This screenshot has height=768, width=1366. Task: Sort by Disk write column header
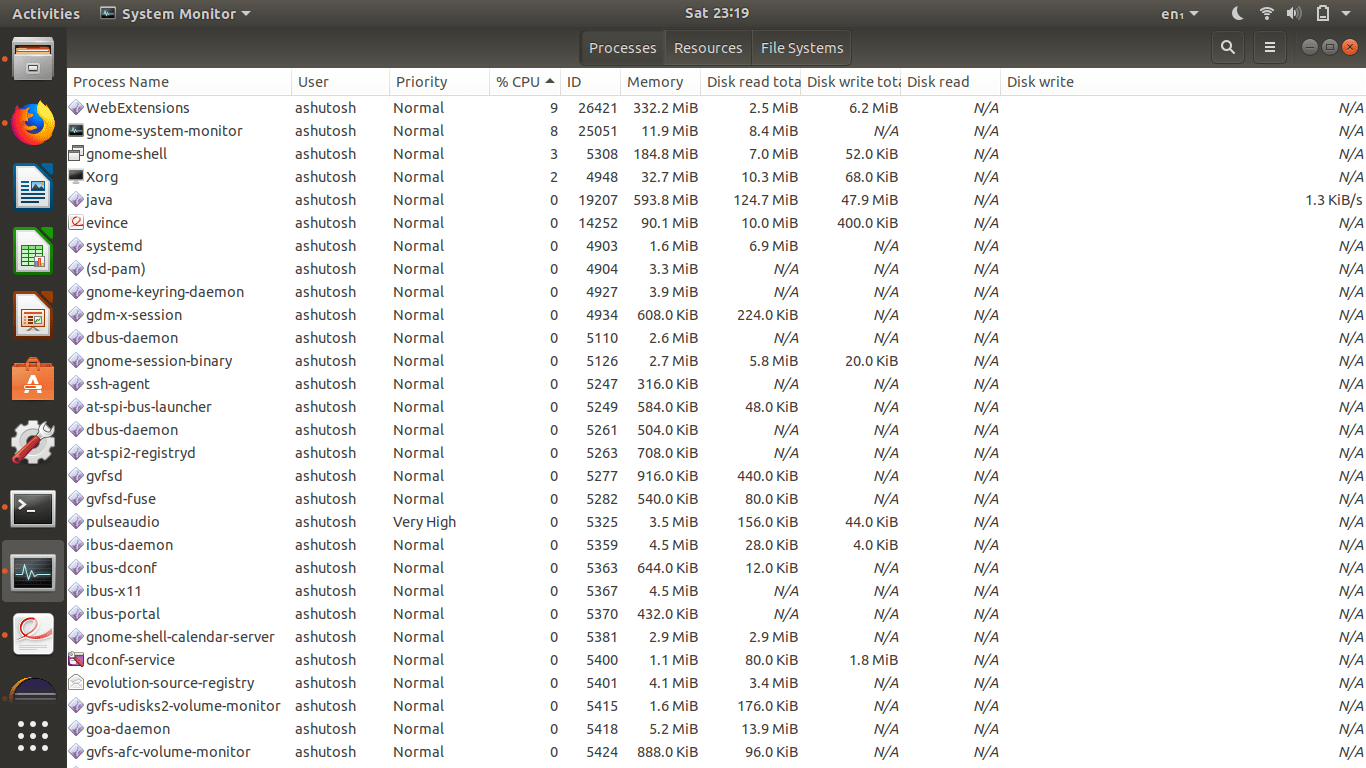point(1183,82)
